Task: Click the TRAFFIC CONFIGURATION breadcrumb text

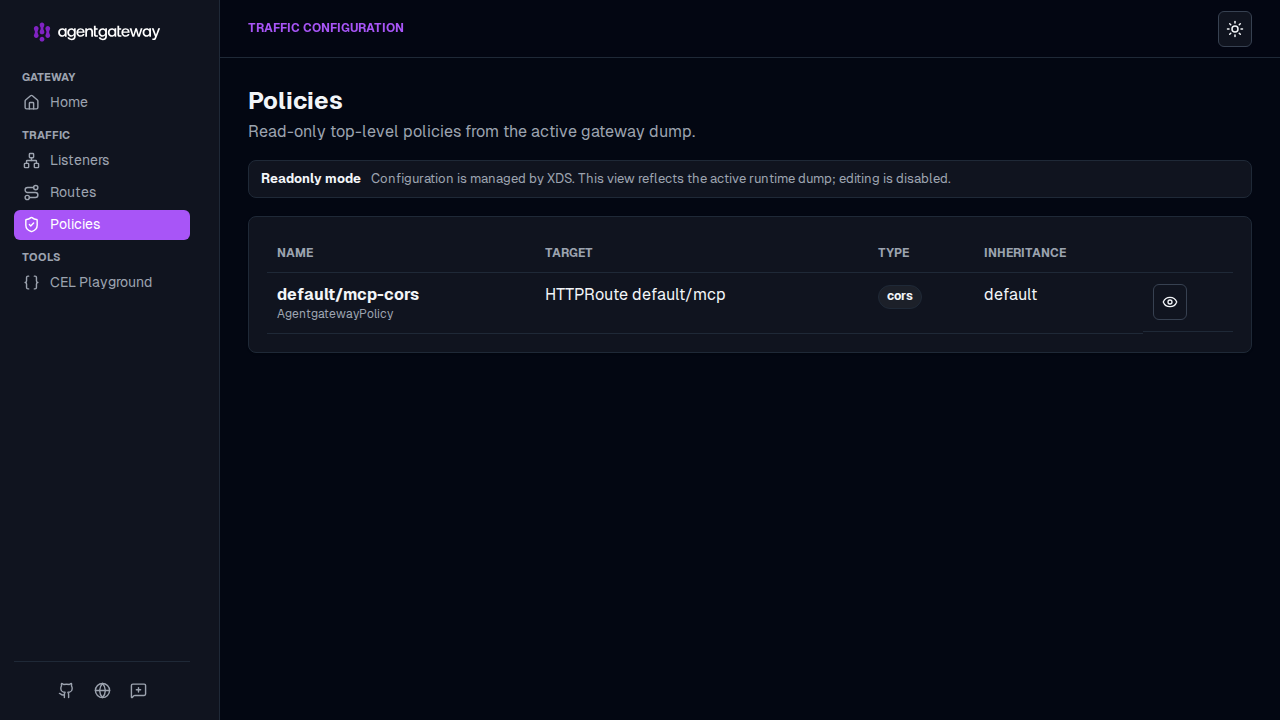Action: tap(326, 28)
